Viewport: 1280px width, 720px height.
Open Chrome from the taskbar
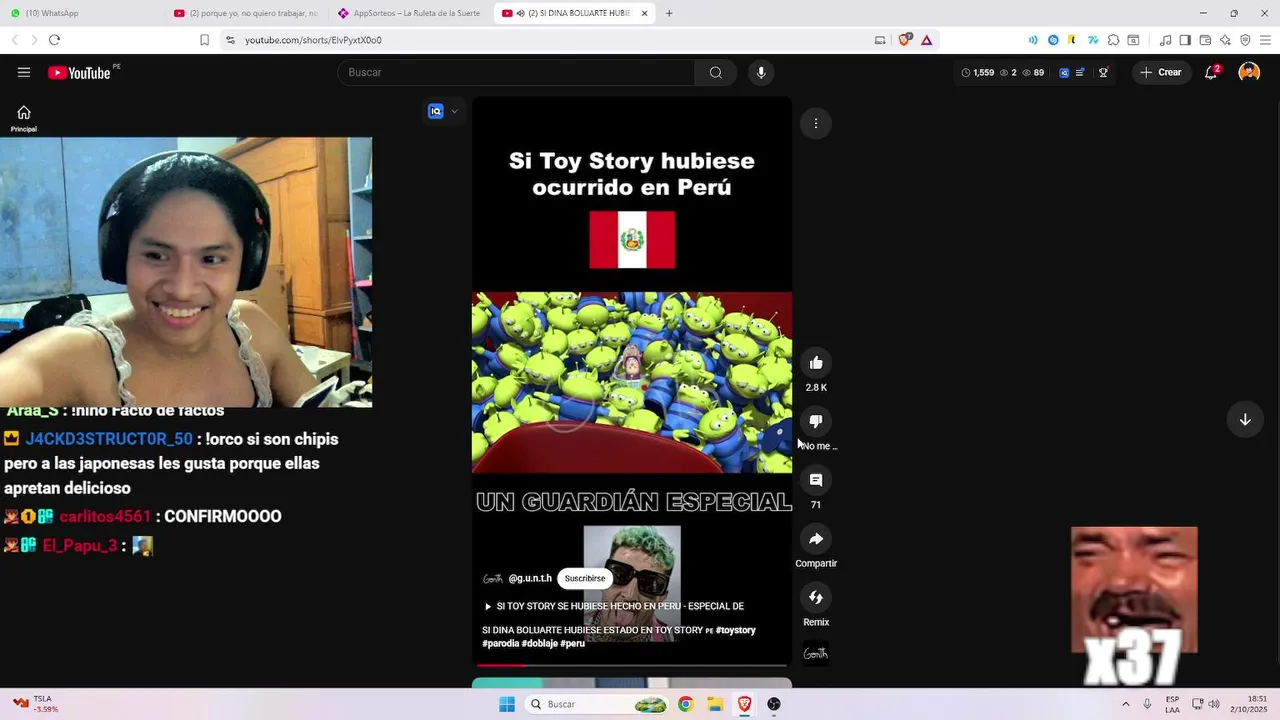(x=685, y=704)
